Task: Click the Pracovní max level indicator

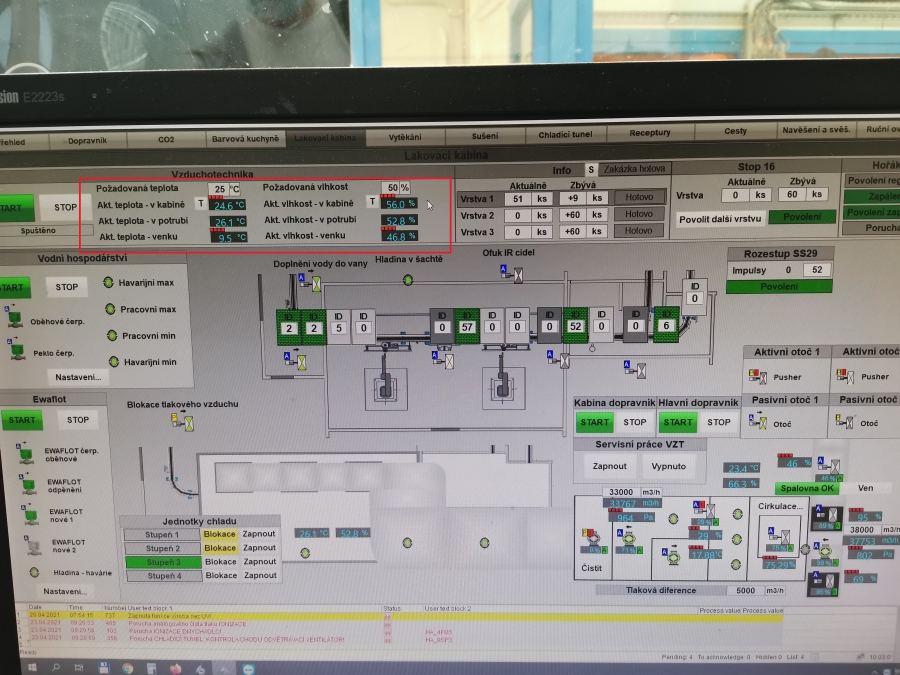Action: (110, 309)
